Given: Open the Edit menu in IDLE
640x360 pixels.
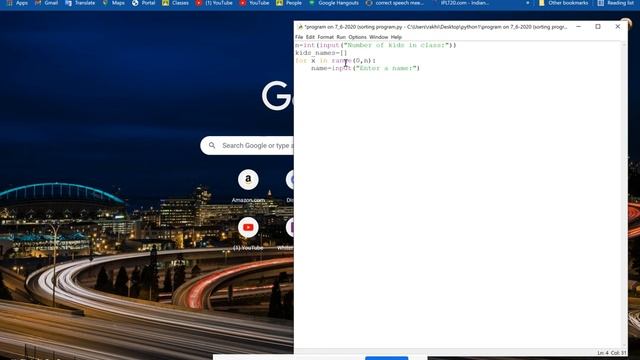Looking at the screenshot, I should click(310, 37).
